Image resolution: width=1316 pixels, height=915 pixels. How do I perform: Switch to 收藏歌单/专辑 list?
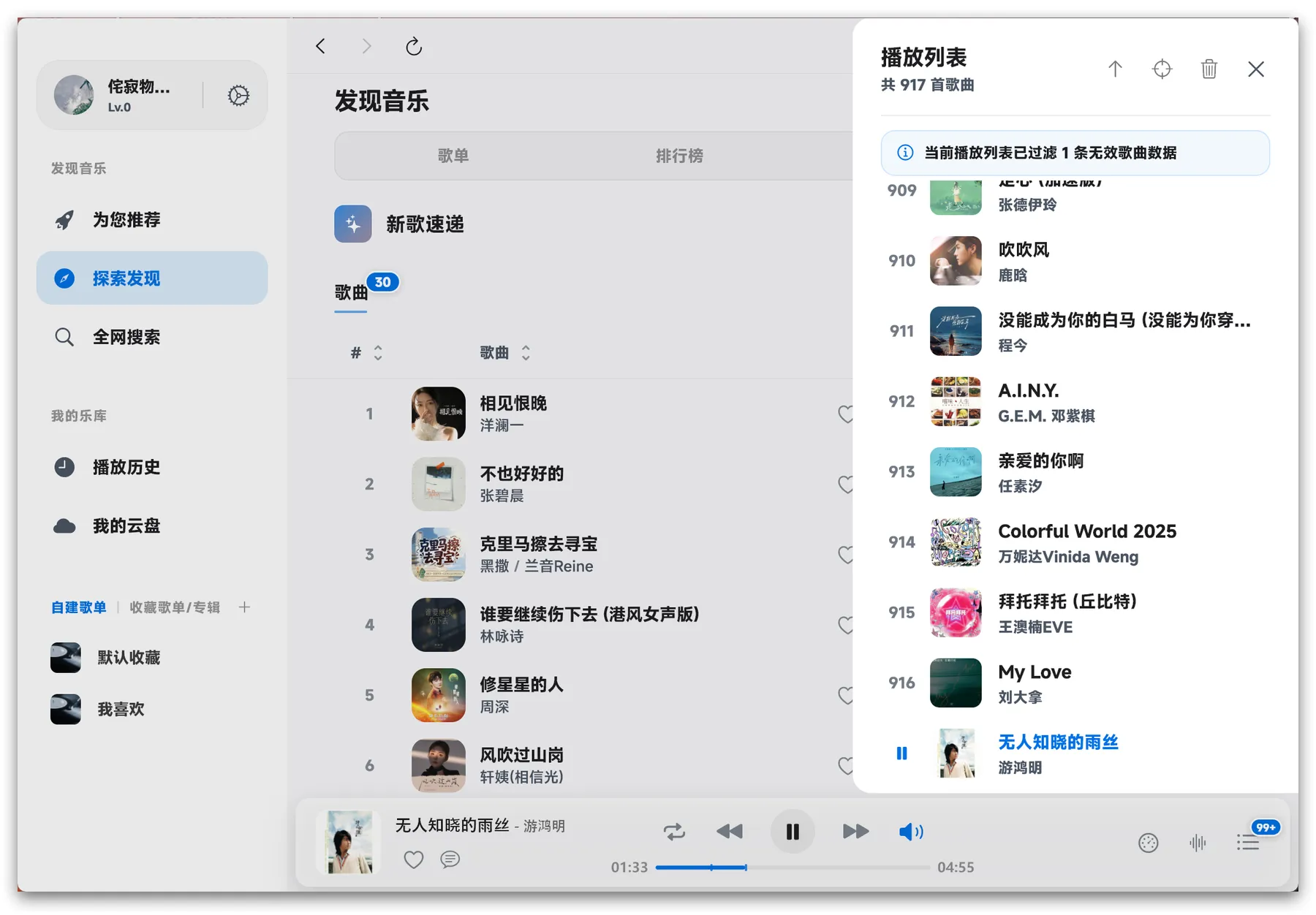click(x=175, y=607)
